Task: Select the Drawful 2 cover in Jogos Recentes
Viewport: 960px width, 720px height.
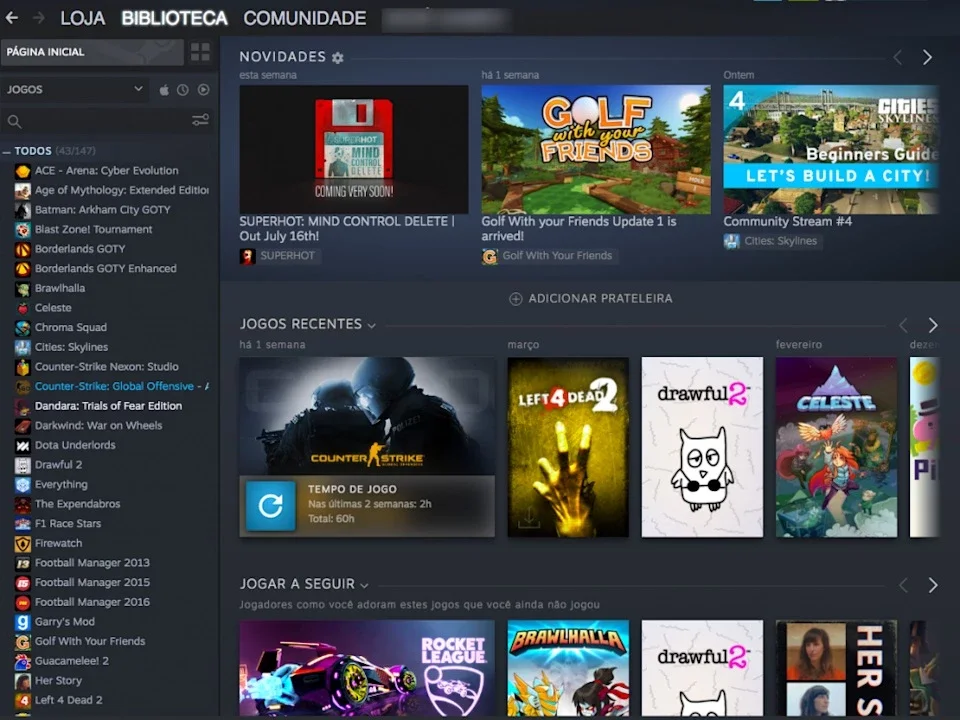Action: coord(702,447)
